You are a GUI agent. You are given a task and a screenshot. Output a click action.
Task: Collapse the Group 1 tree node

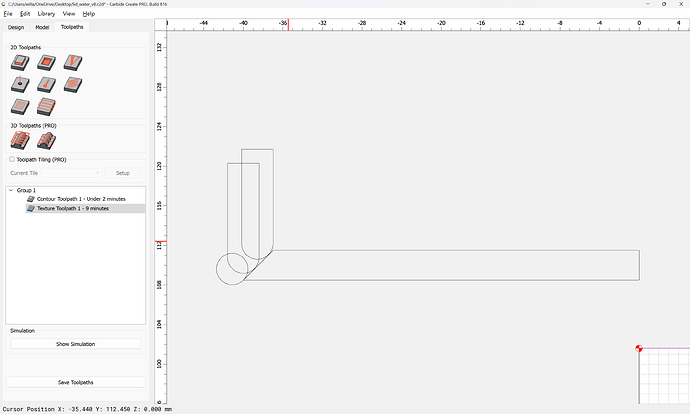click(x=11, y=190)
